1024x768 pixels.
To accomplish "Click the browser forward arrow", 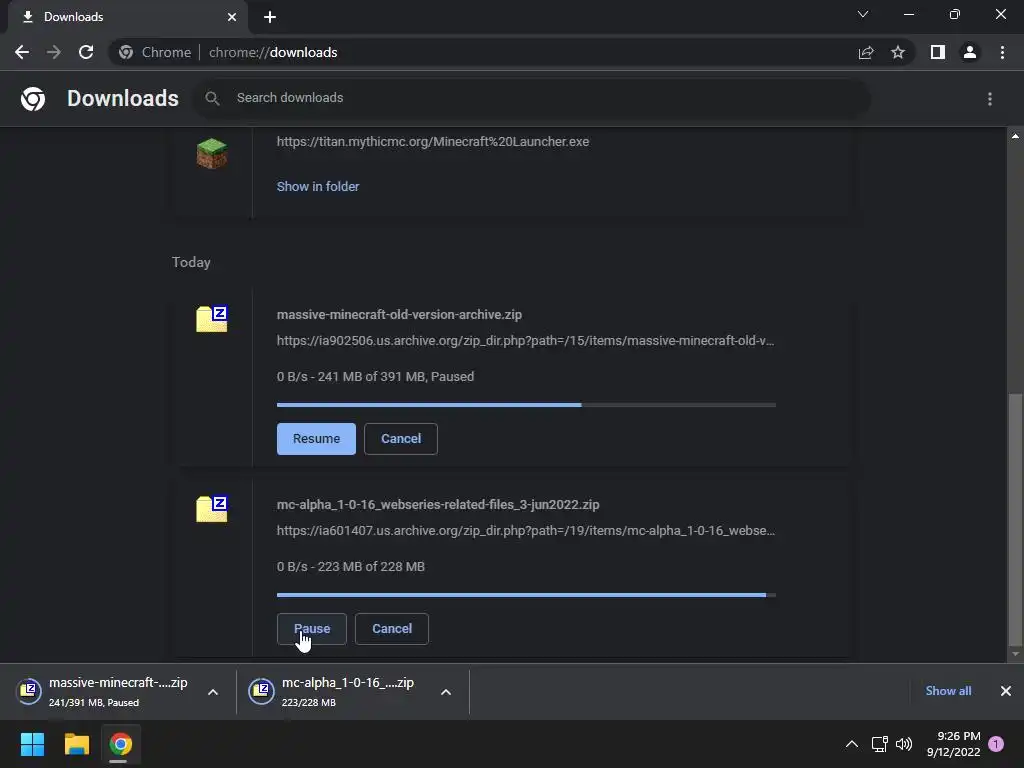I will pos(54,52).
